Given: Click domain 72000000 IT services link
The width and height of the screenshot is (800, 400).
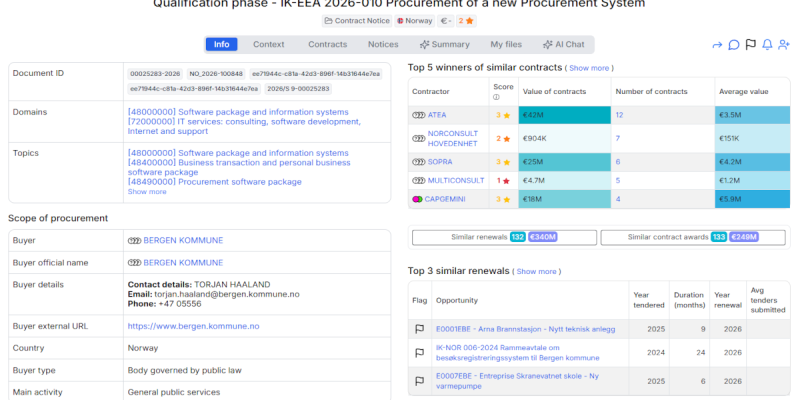Looking at the screenshot, I should pos(244,127).
